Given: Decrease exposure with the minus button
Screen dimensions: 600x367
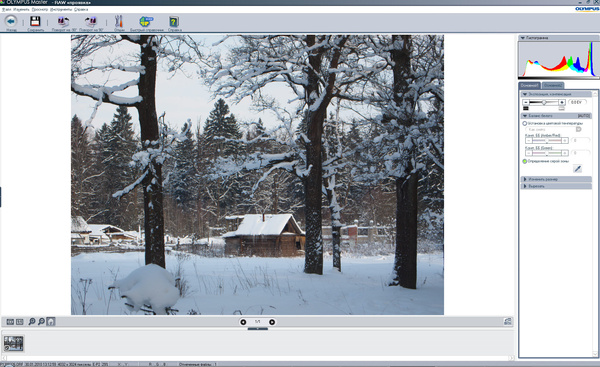Looking at the screenshot, I should tap(526, 102).
